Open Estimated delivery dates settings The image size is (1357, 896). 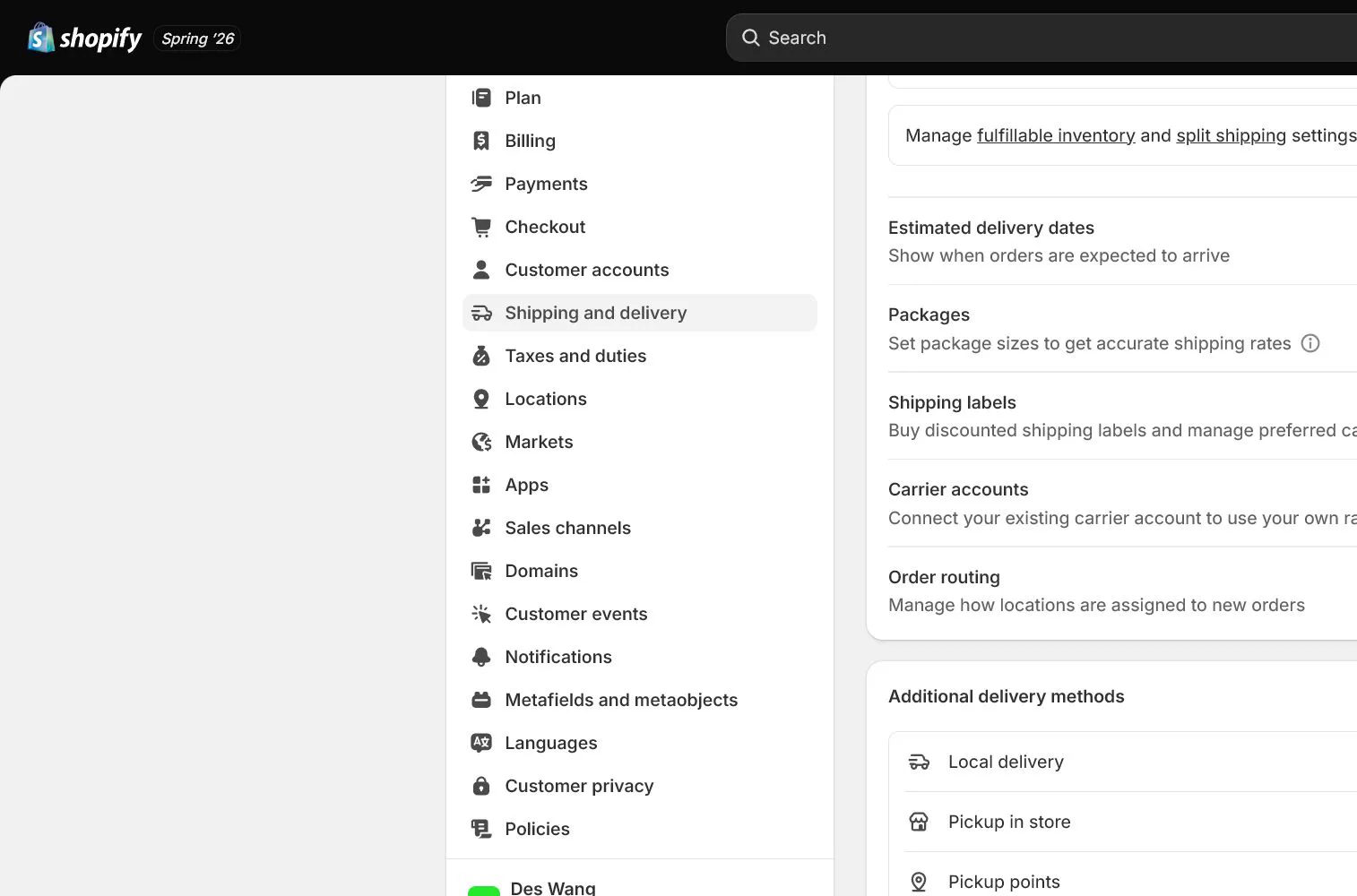[1122, 241]
